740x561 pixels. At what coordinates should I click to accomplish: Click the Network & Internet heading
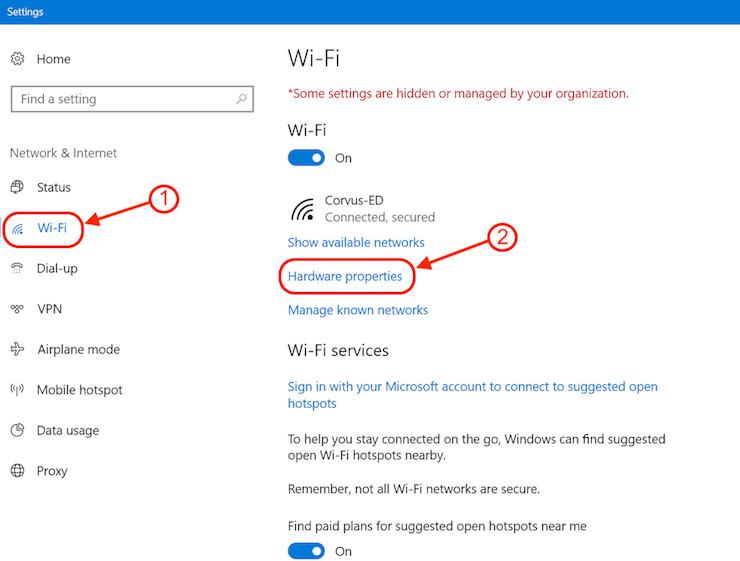[63, 153]
